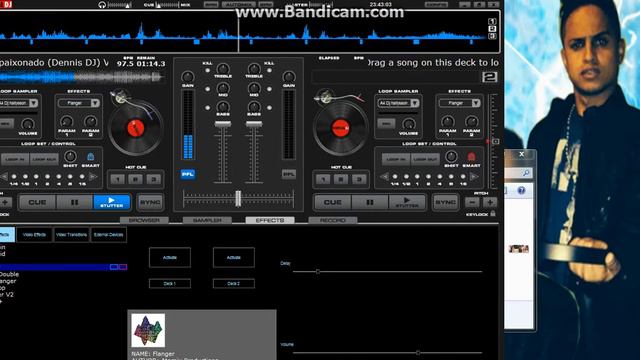Click the Param 1 knob on deck 1
640x360 pixels.
pyautogui.click(x=67, y=122)
